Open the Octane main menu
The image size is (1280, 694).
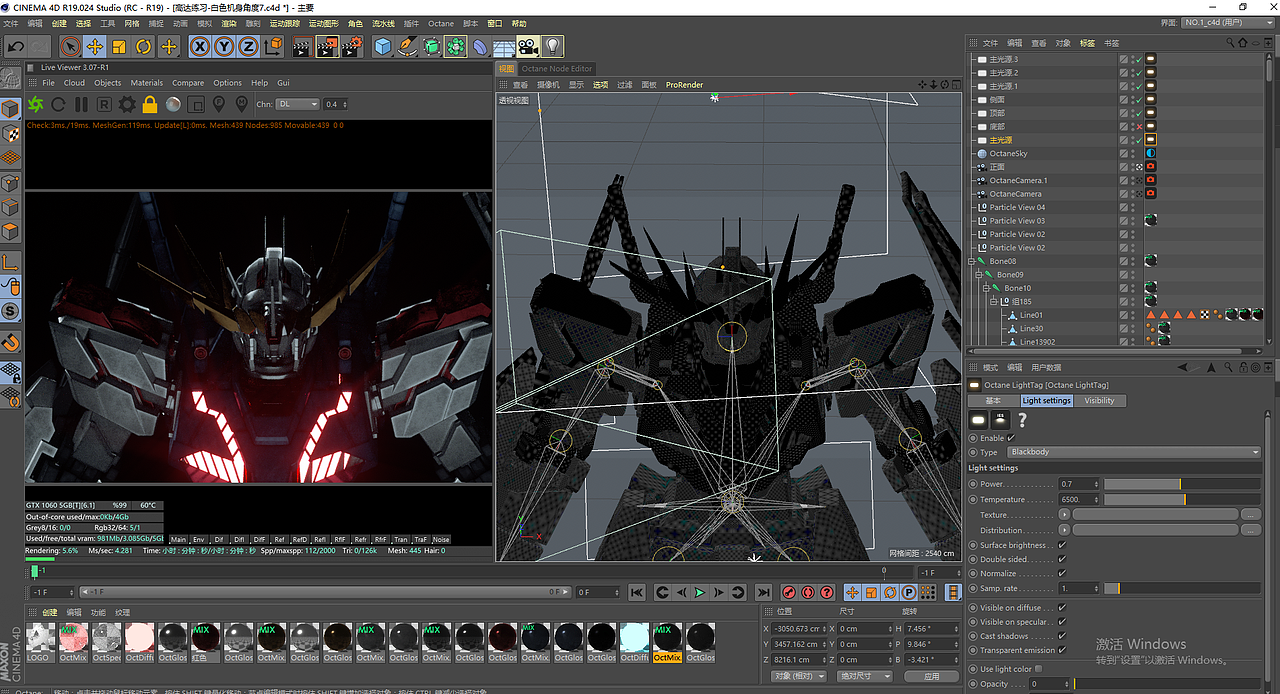441,23
